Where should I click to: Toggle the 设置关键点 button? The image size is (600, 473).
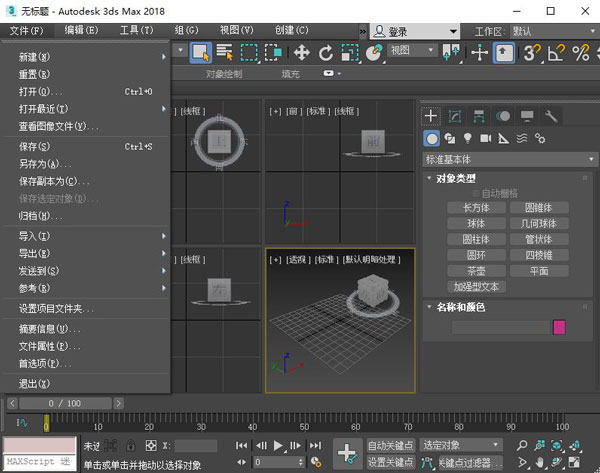pos(390,463)
